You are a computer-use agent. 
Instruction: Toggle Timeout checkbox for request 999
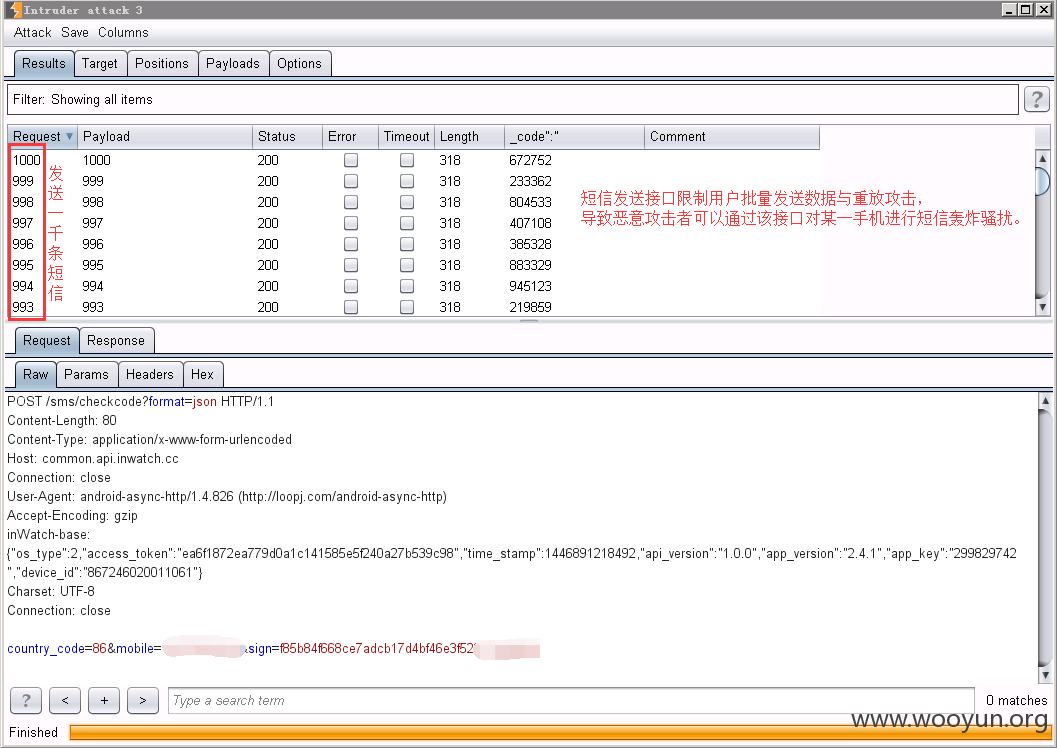click(x=406, y=181)
